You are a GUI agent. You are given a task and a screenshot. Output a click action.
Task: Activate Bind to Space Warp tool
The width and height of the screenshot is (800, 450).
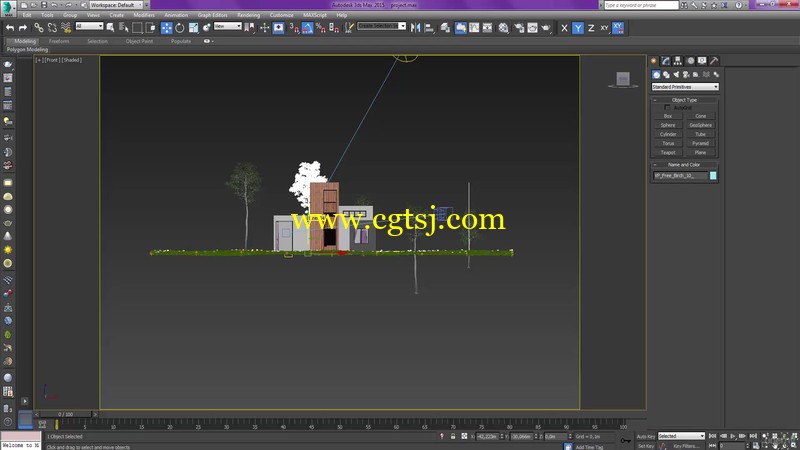pyautogui.click(x=66, y=28)
